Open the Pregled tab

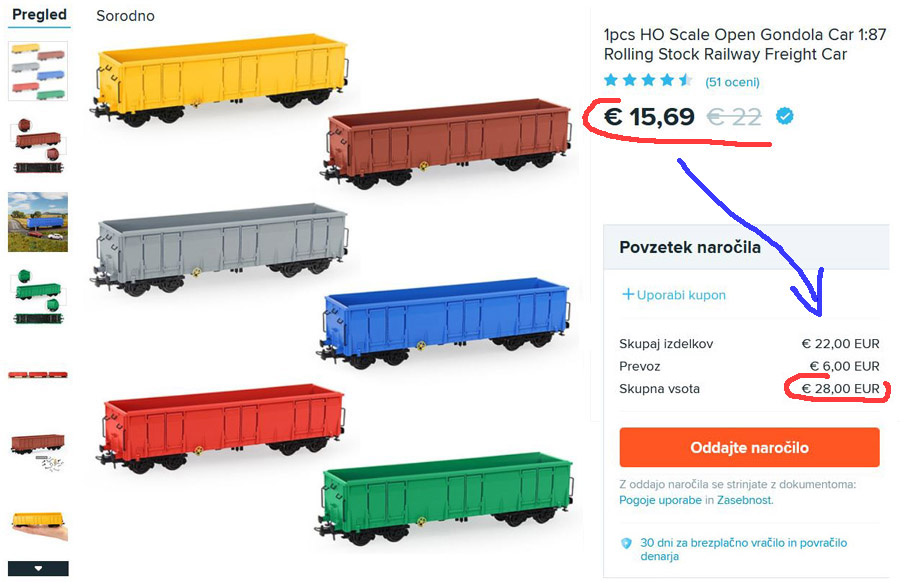[39, 15]
